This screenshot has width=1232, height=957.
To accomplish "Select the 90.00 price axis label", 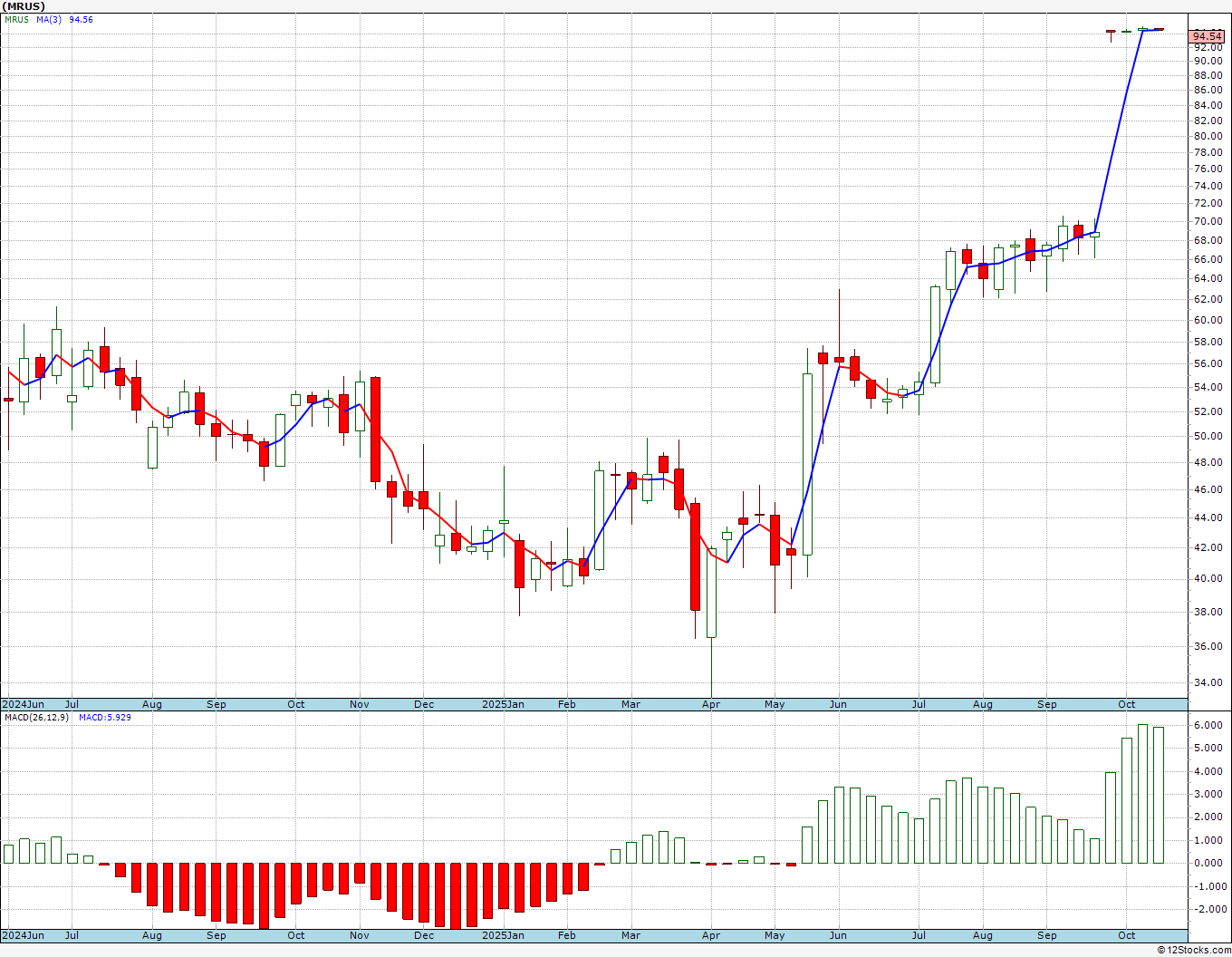I will pyautogui.click(x=1208, y=62).
